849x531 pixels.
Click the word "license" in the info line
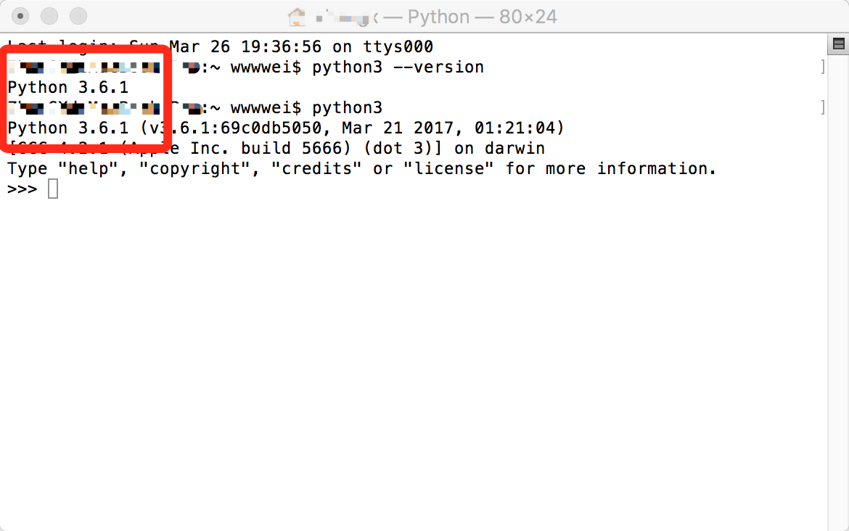pyautogui.click(x=449, y=168)
